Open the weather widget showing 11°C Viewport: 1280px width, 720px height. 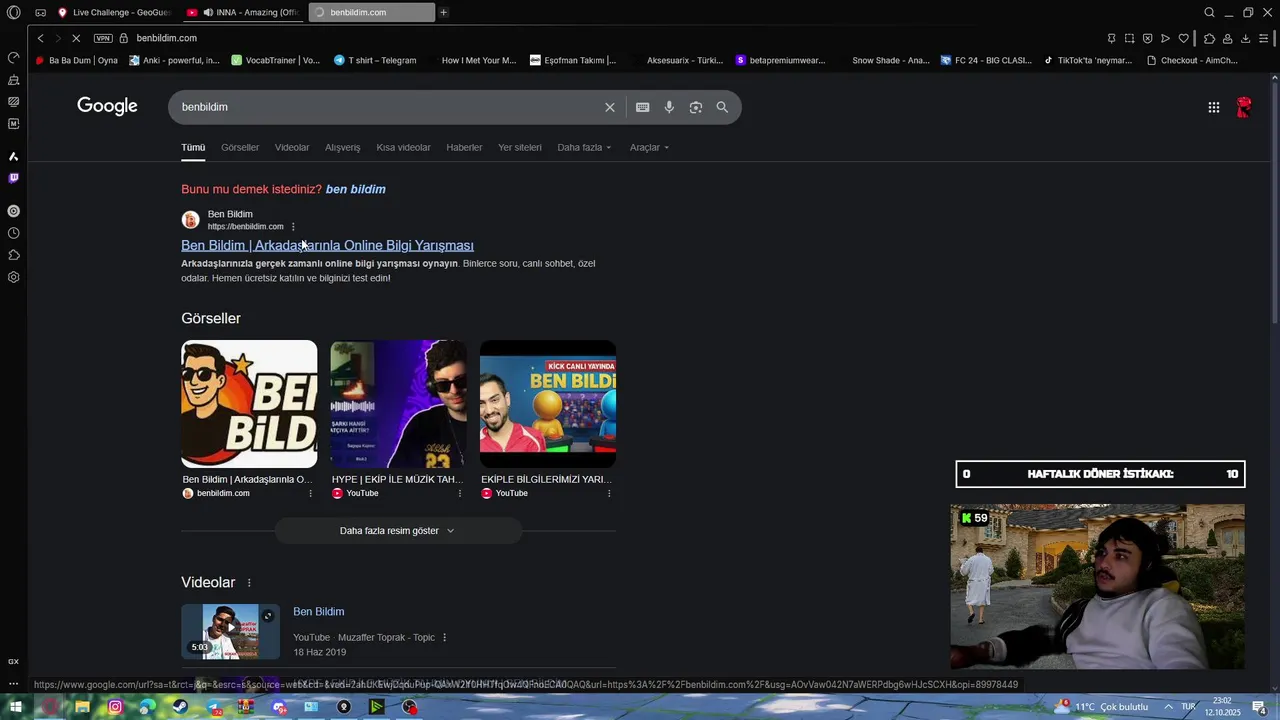coord(1100,707)
